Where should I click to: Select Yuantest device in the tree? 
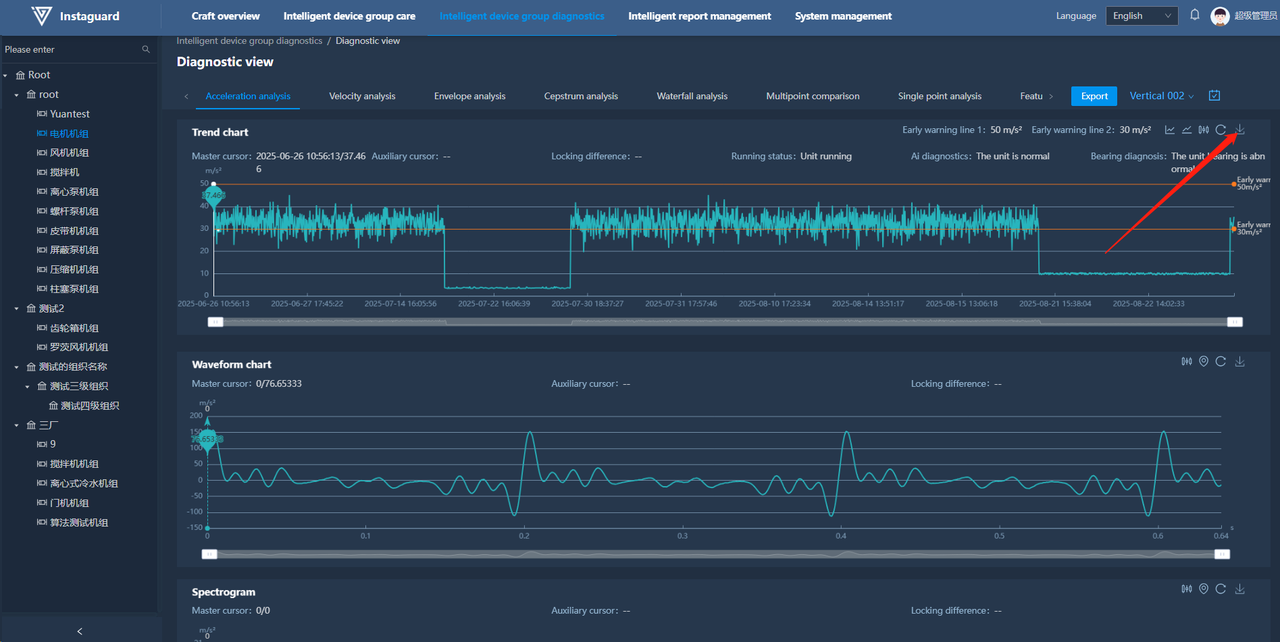69,114
